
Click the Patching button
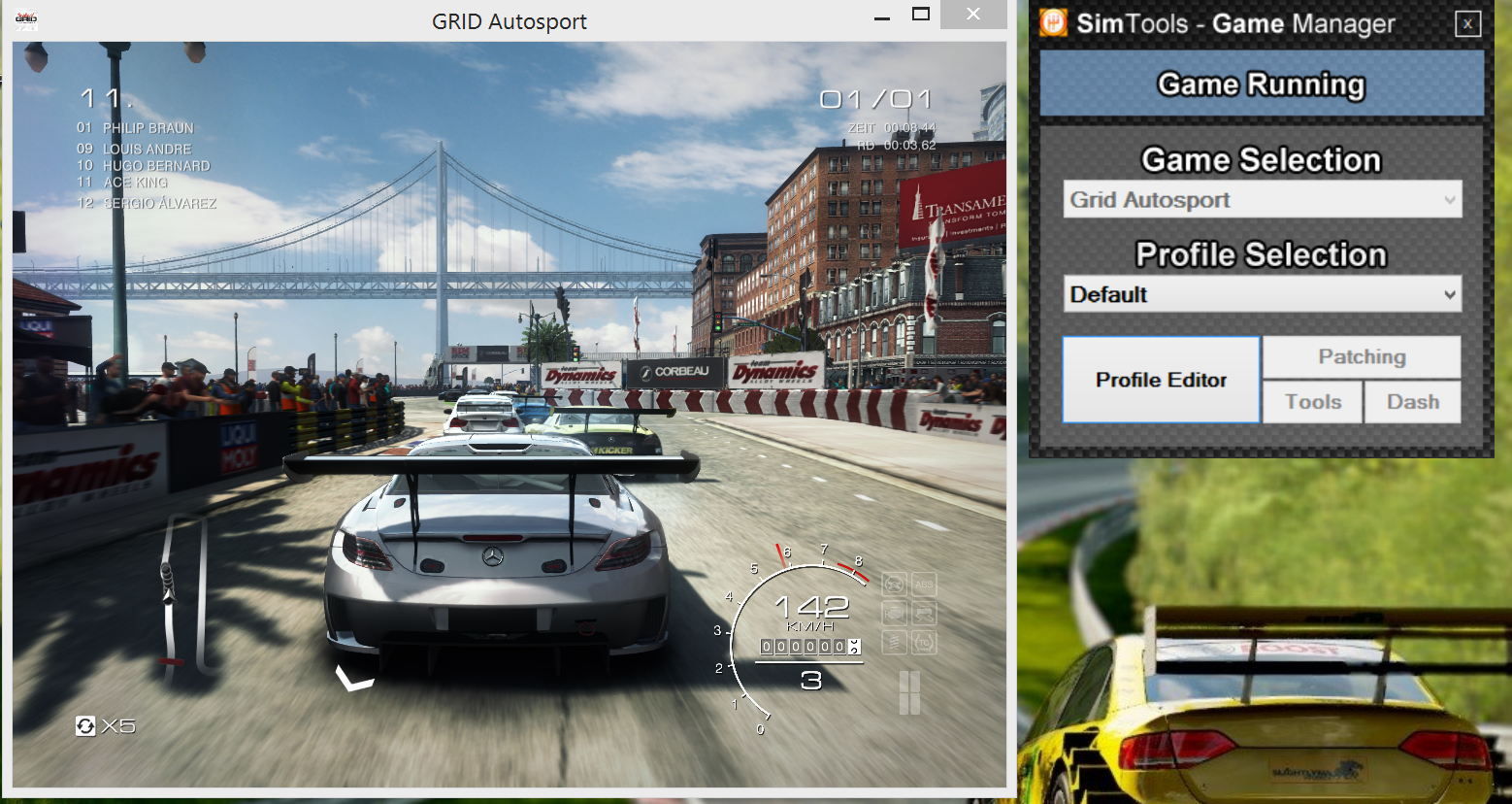[1362, 356]
